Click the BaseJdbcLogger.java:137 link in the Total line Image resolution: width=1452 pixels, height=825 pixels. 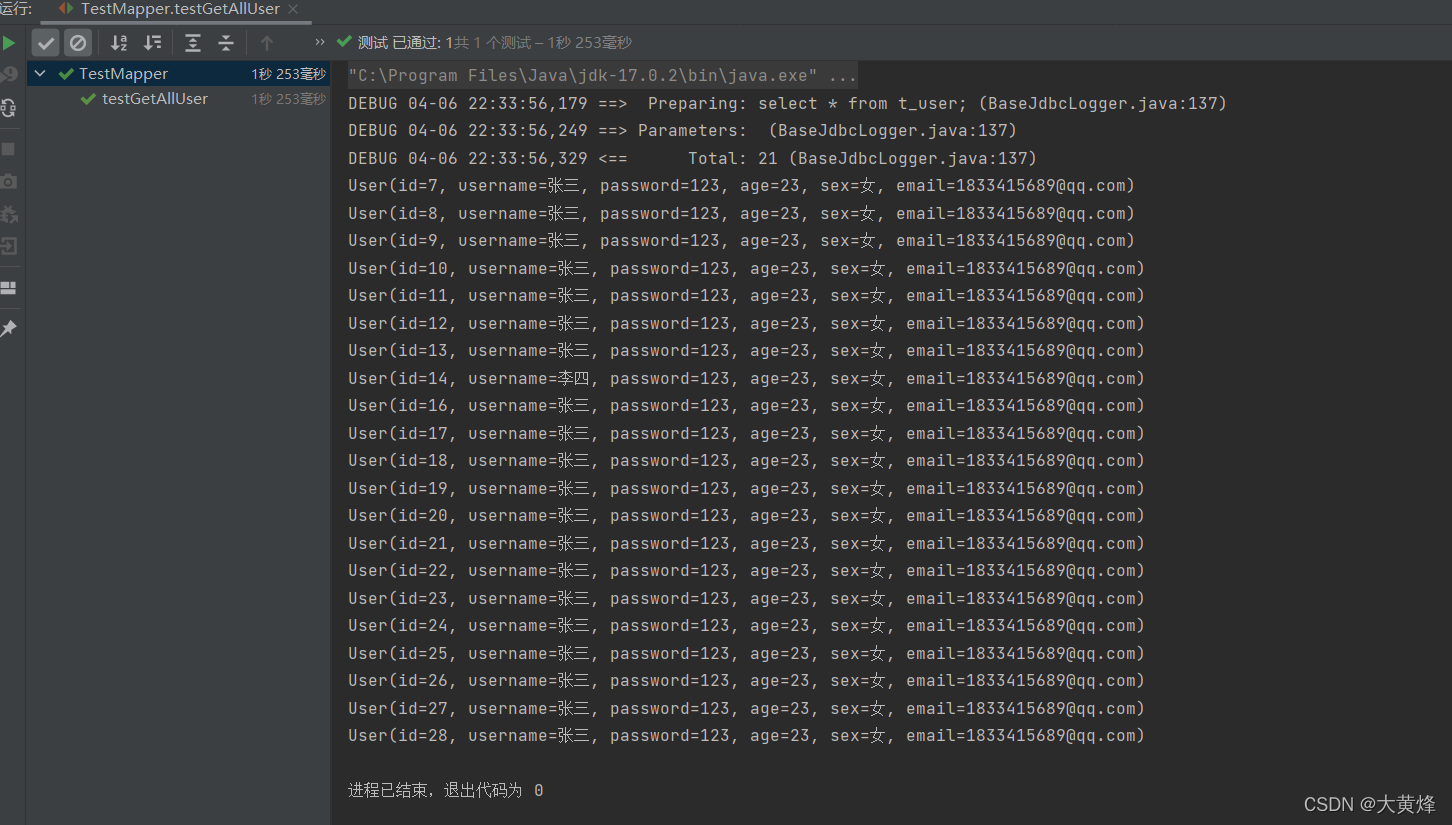tap(912, 158)
